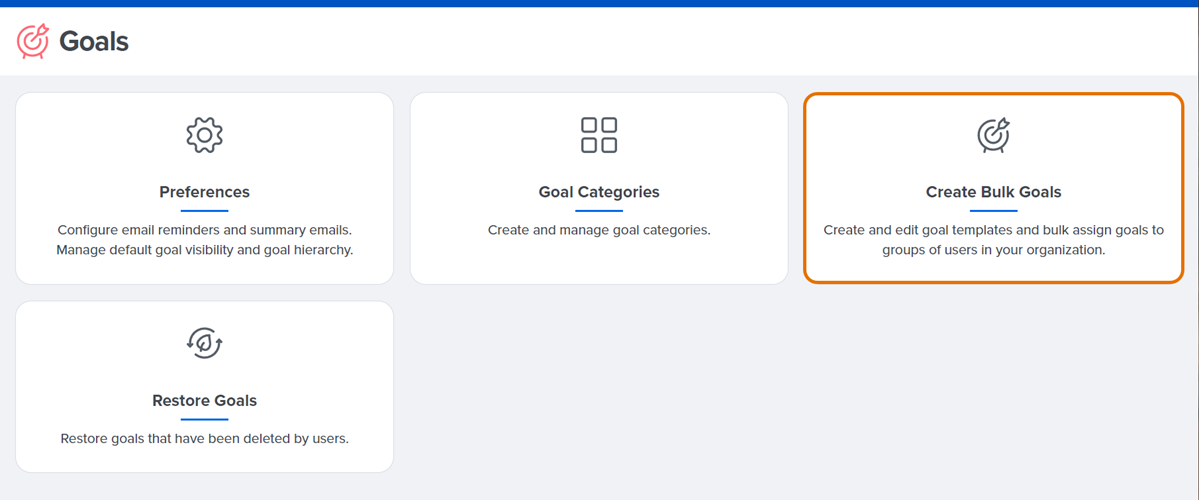The width and height of the screenshot is (1199, 500).
Task: Click the Create Bulk Goals target icon
Action: pos(993,135)
